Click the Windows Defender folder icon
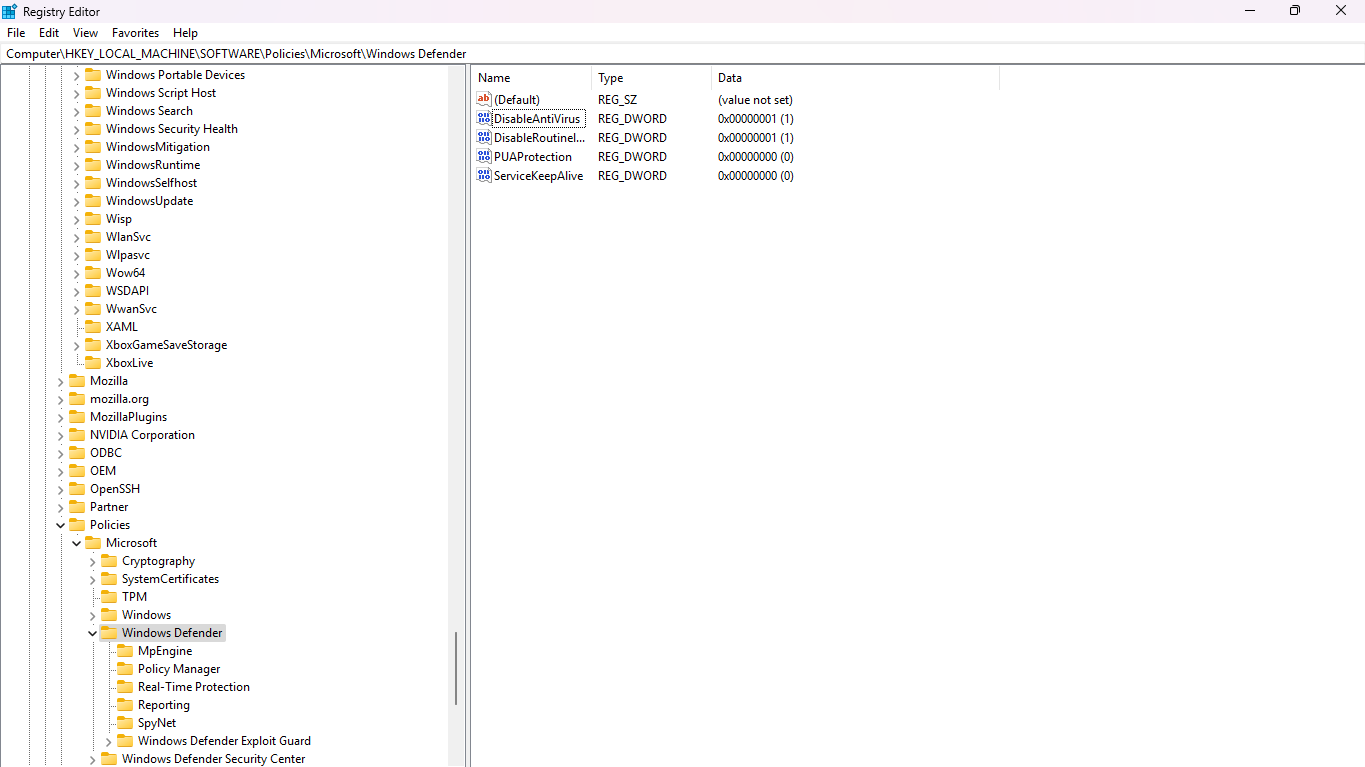The width and height of the screenshot is (1365, 767). tap(109, 633)
